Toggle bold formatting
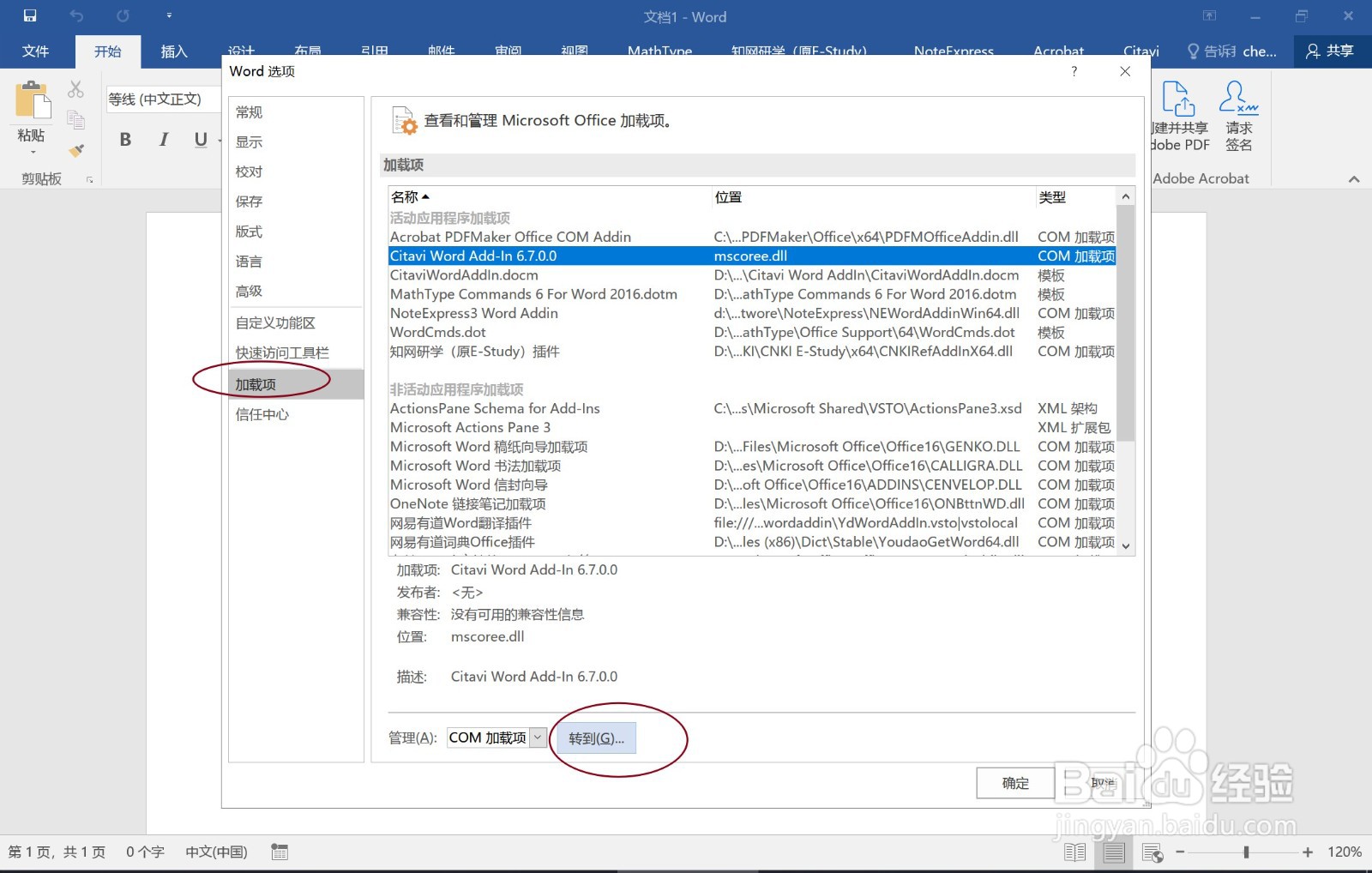Viewport: 1372px width, 873px height. [x=125, y=139]
